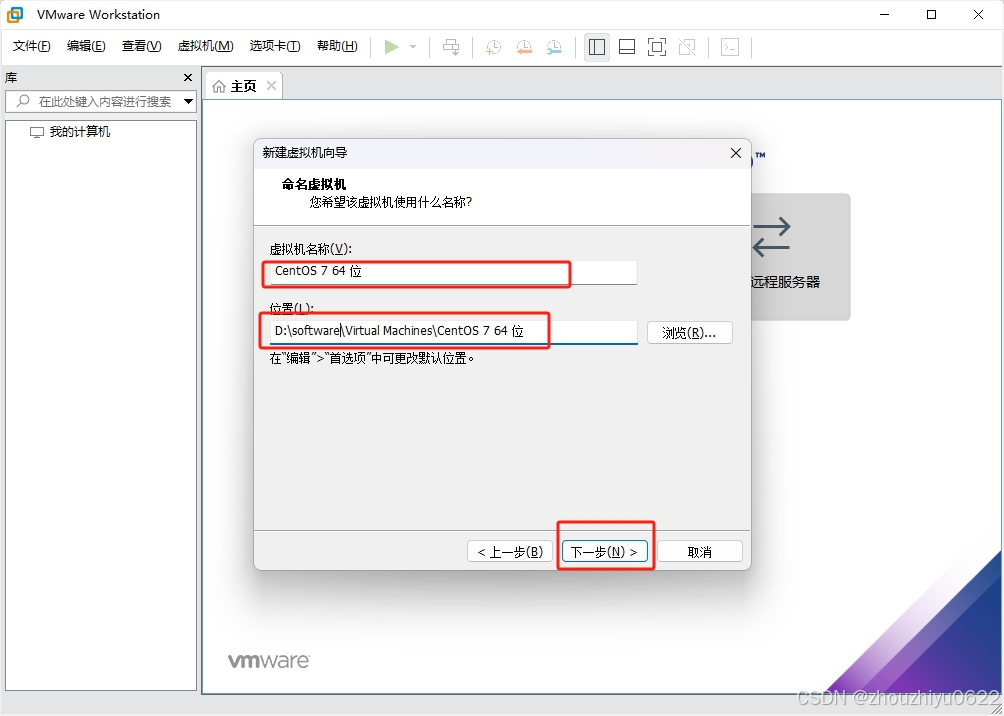
Task: Click the search magnifier icon in Library
Action: (23, 101)
